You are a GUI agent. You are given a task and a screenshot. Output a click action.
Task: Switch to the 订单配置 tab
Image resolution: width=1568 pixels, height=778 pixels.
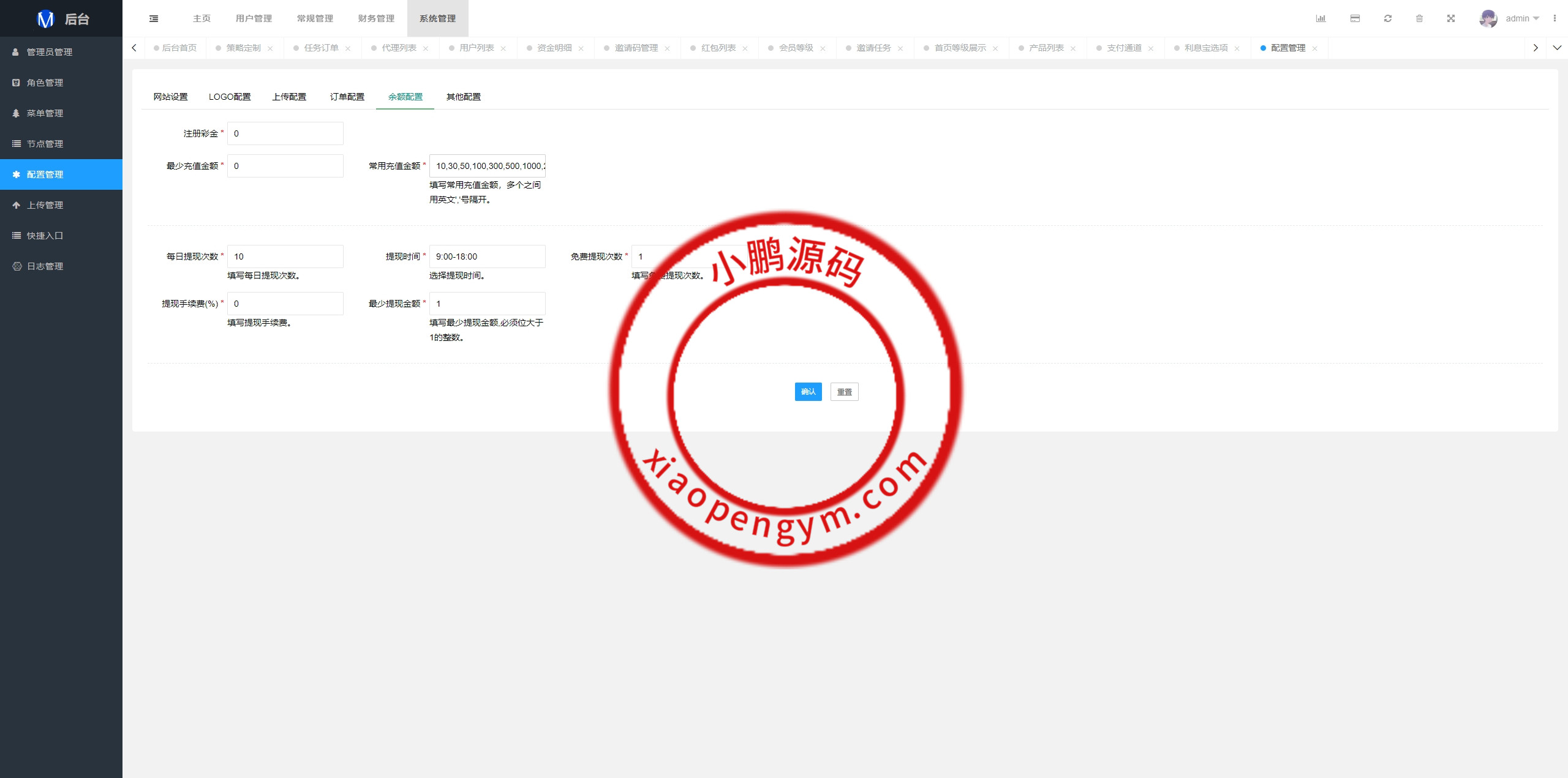[347, 97]
